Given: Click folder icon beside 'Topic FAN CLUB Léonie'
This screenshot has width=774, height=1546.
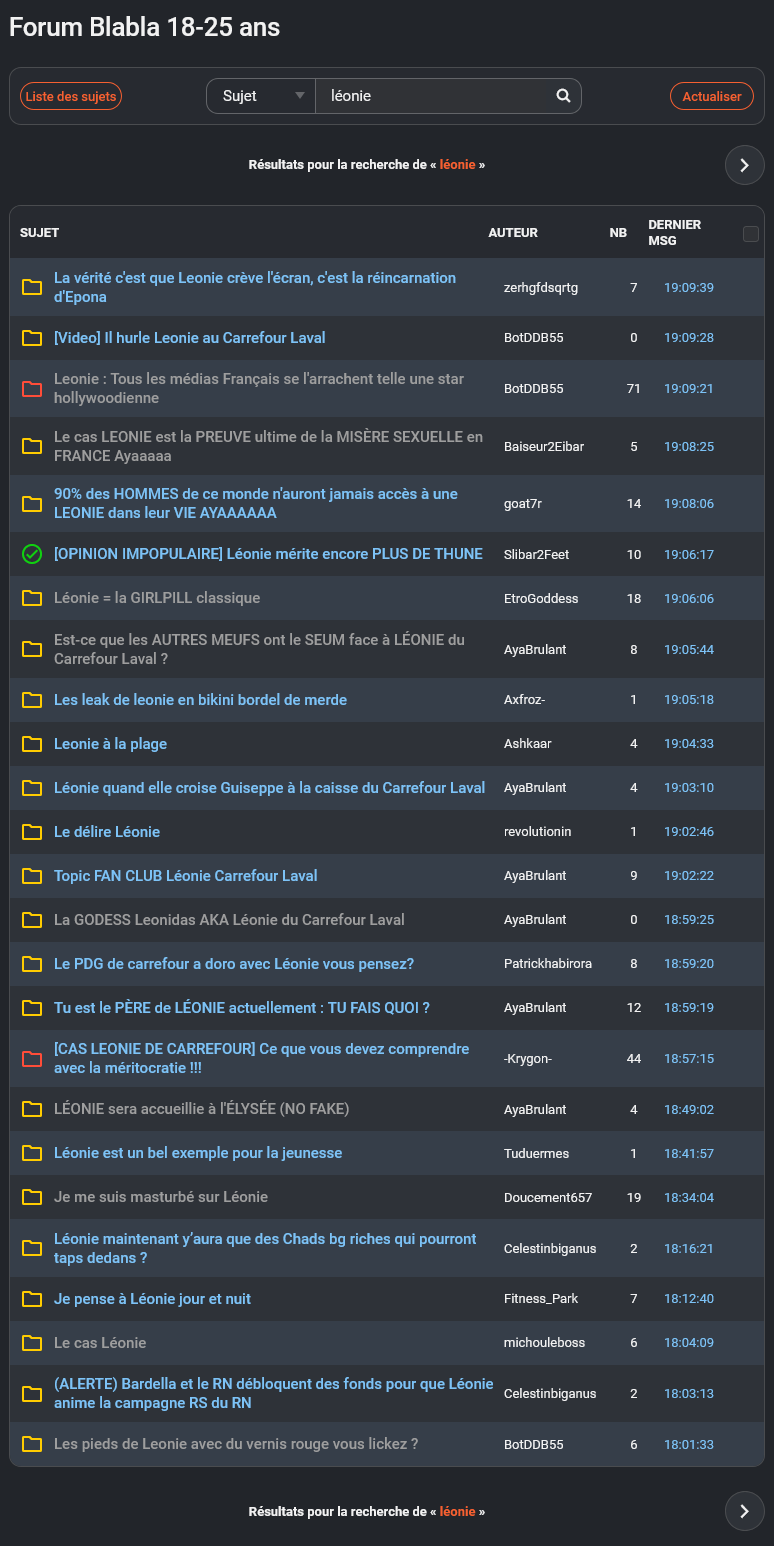Looking at the screenshot, I should pyautogui.click(x=32, y=876).
